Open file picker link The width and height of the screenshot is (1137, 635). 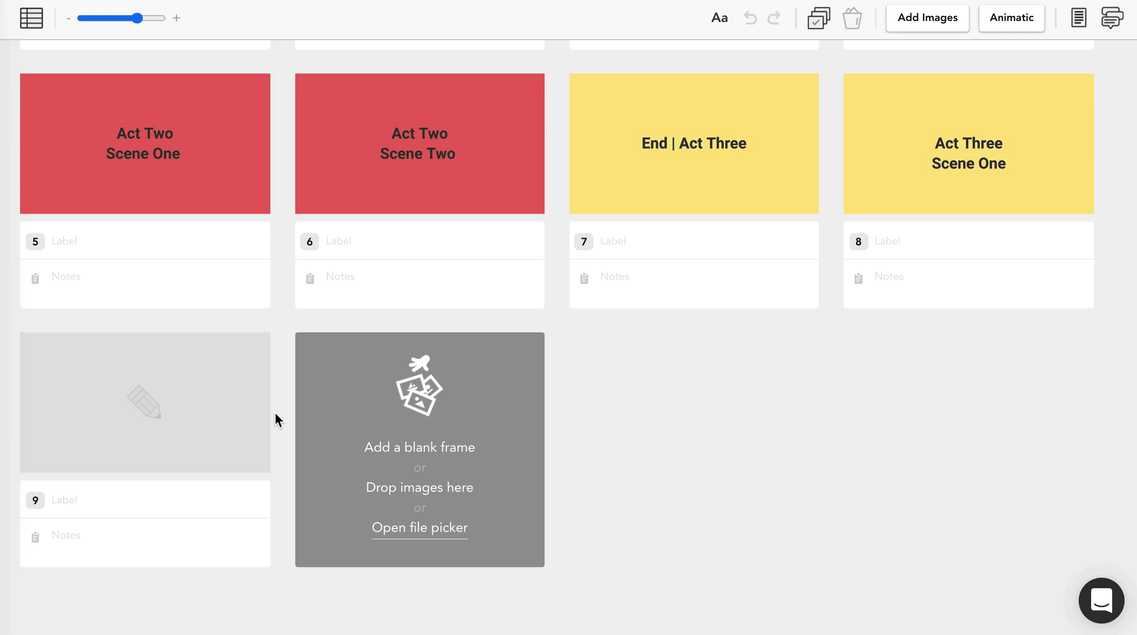point(420,528)
